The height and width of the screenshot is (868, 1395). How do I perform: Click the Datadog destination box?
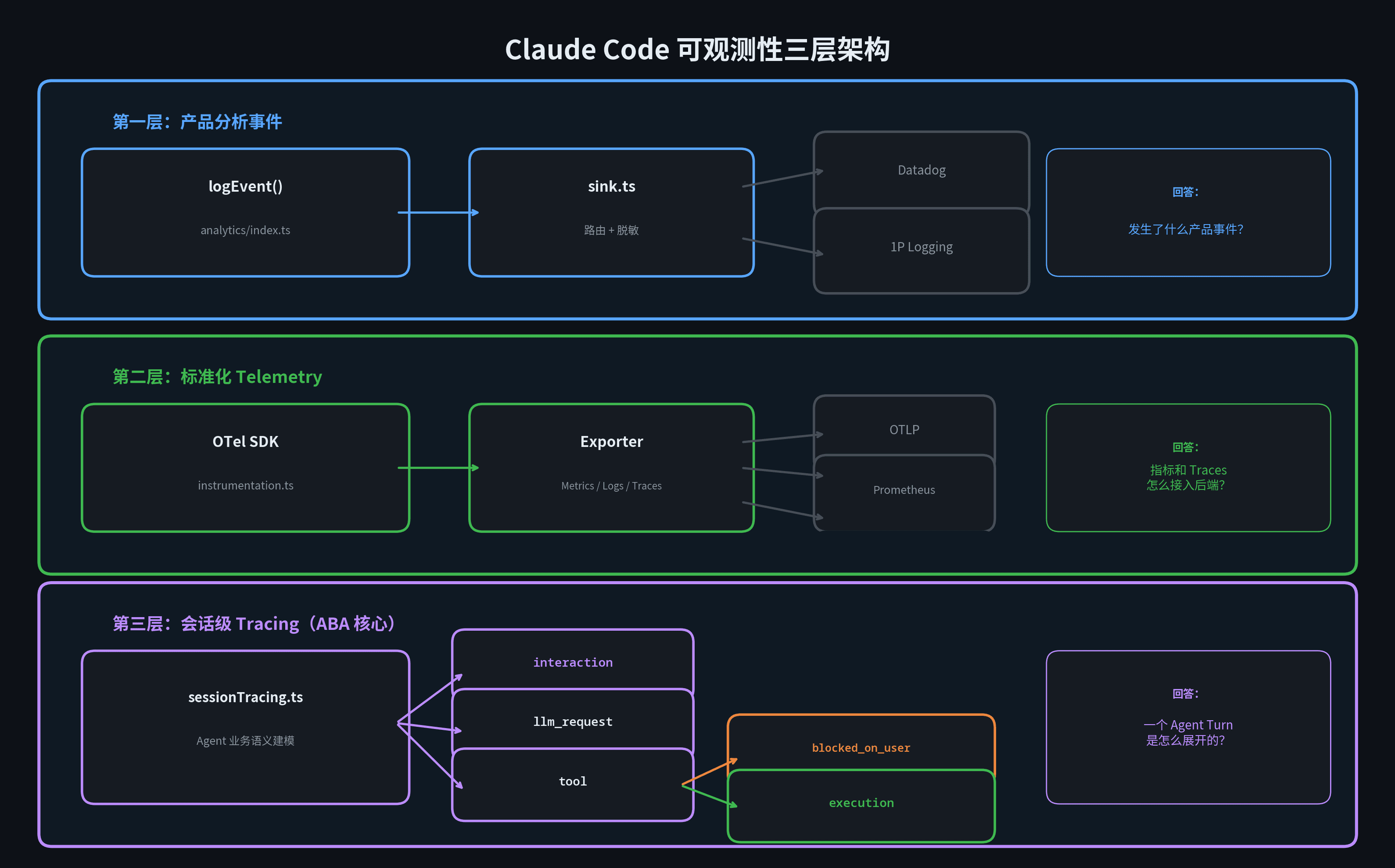(x=921, y=170)
